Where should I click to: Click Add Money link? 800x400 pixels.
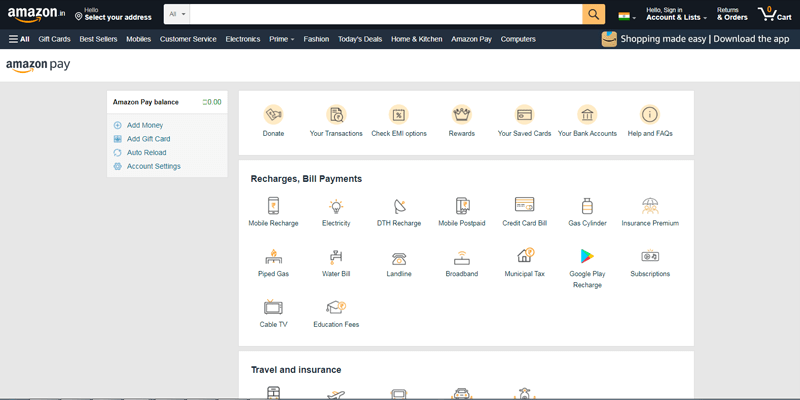145,125
